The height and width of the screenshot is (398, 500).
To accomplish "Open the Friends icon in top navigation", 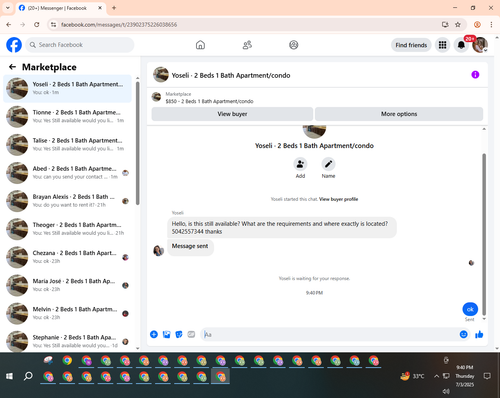I will pyautogui.click(x=247, y=45).
